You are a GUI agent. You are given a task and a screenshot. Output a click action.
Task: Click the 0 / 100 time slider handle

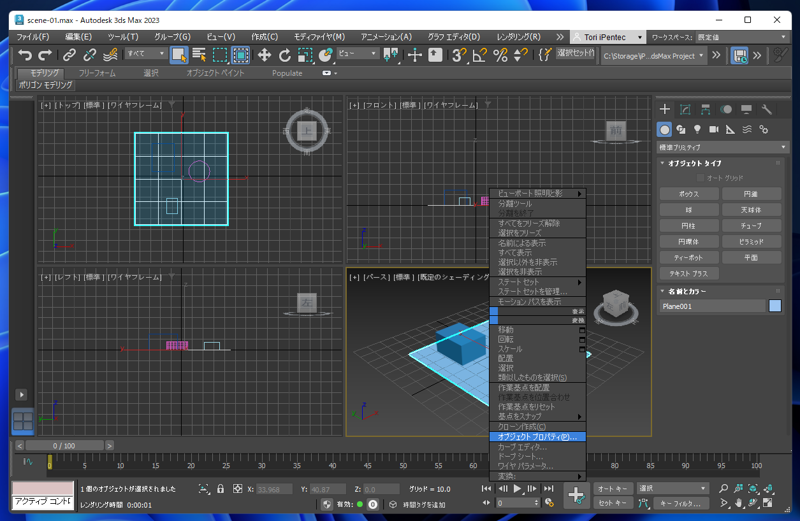[x=64, y=445]
